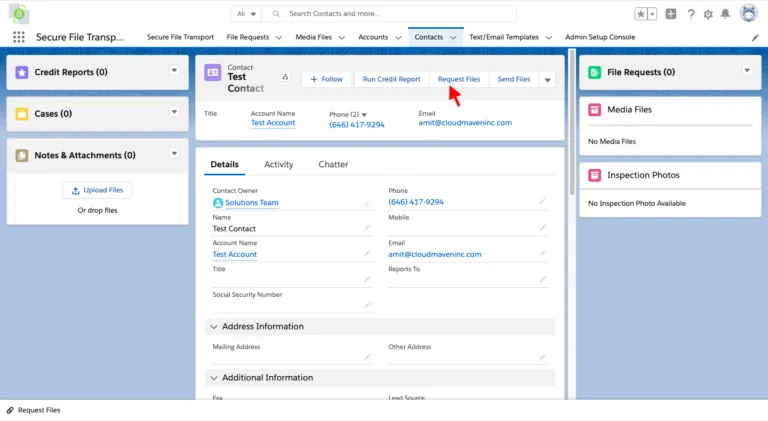Click the edit navigation pencil icon

755,38
